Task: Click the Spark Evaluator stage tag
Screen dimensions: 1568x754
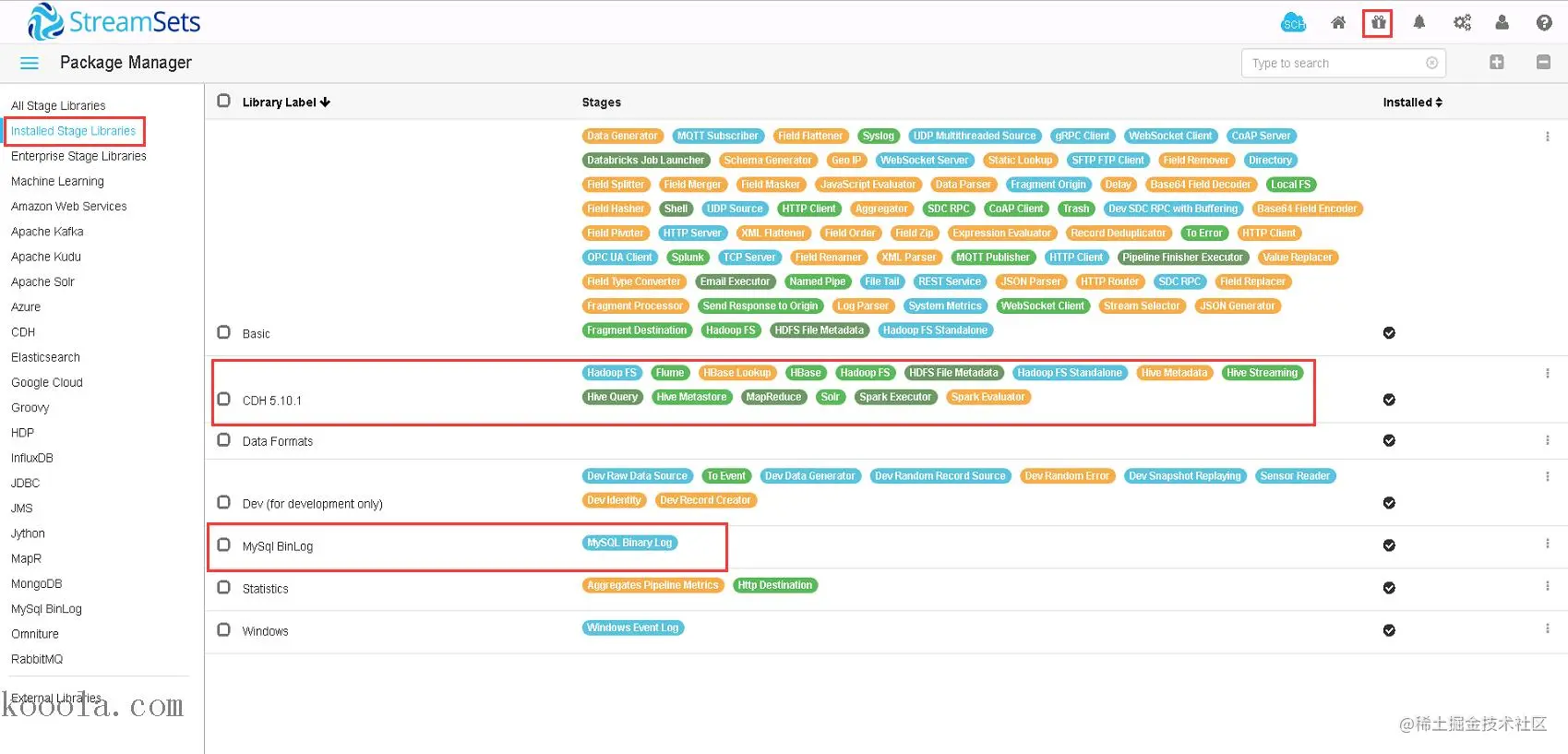Action: coord(987,397)
